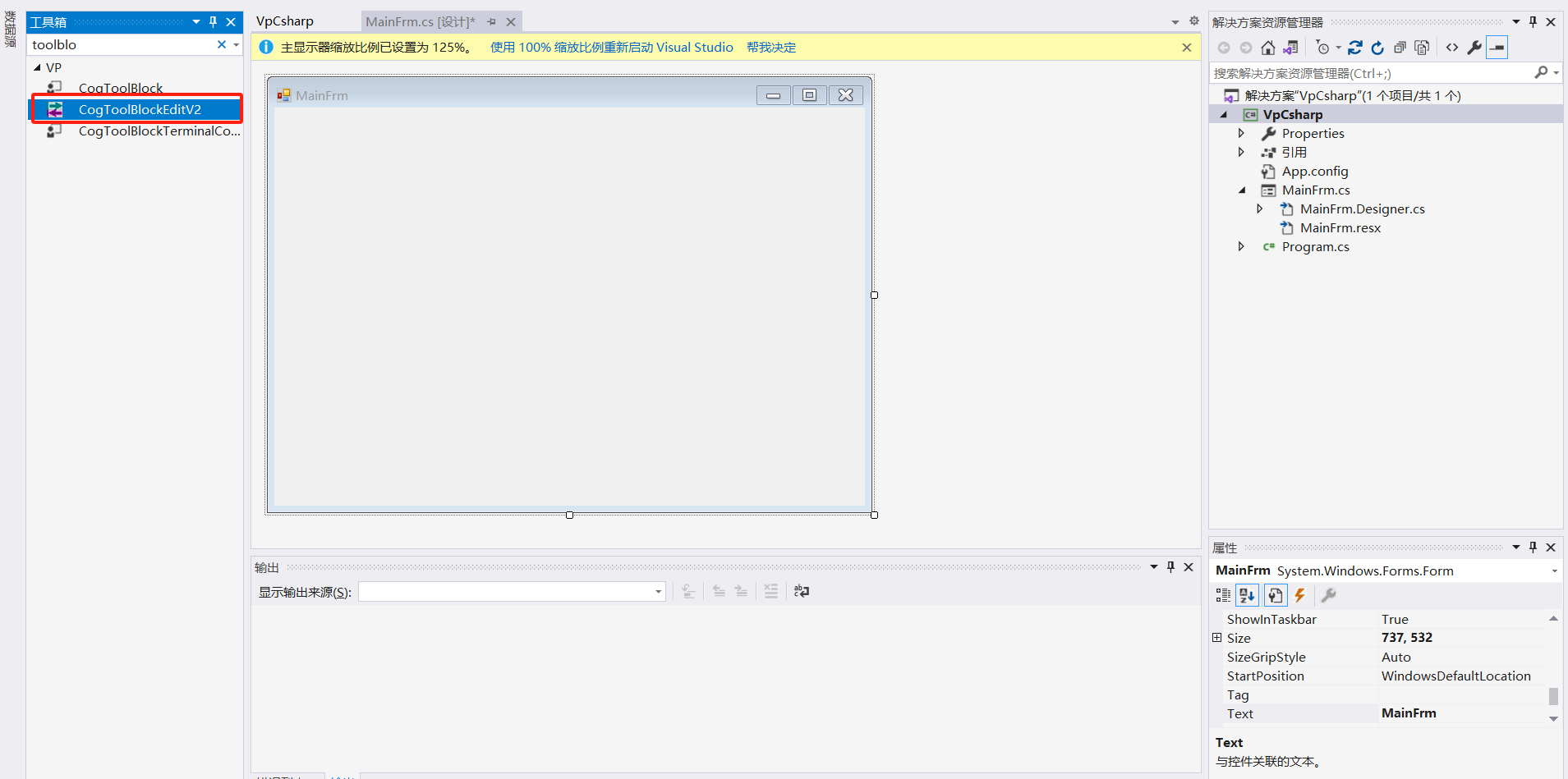Image resolution: width=1568 pixels, height=779 pixels.
Task: Switch Properties panel to Events view
Action: coord(1300,595)
